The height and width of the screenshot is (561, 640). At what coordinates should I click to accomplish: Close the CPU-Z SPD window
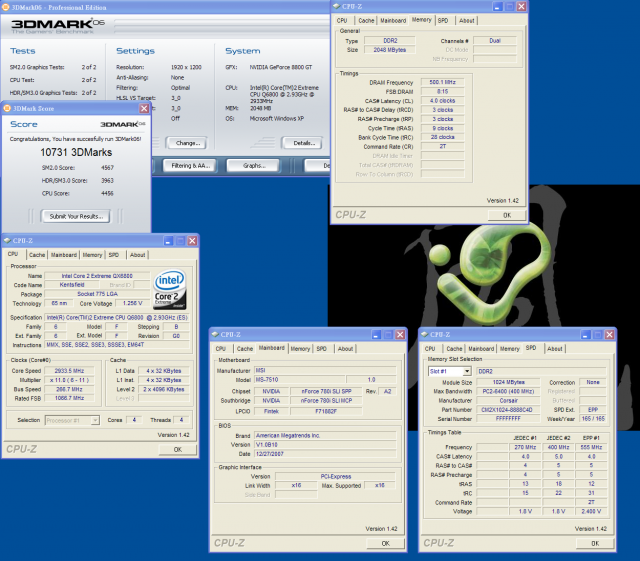click(610, 335)
